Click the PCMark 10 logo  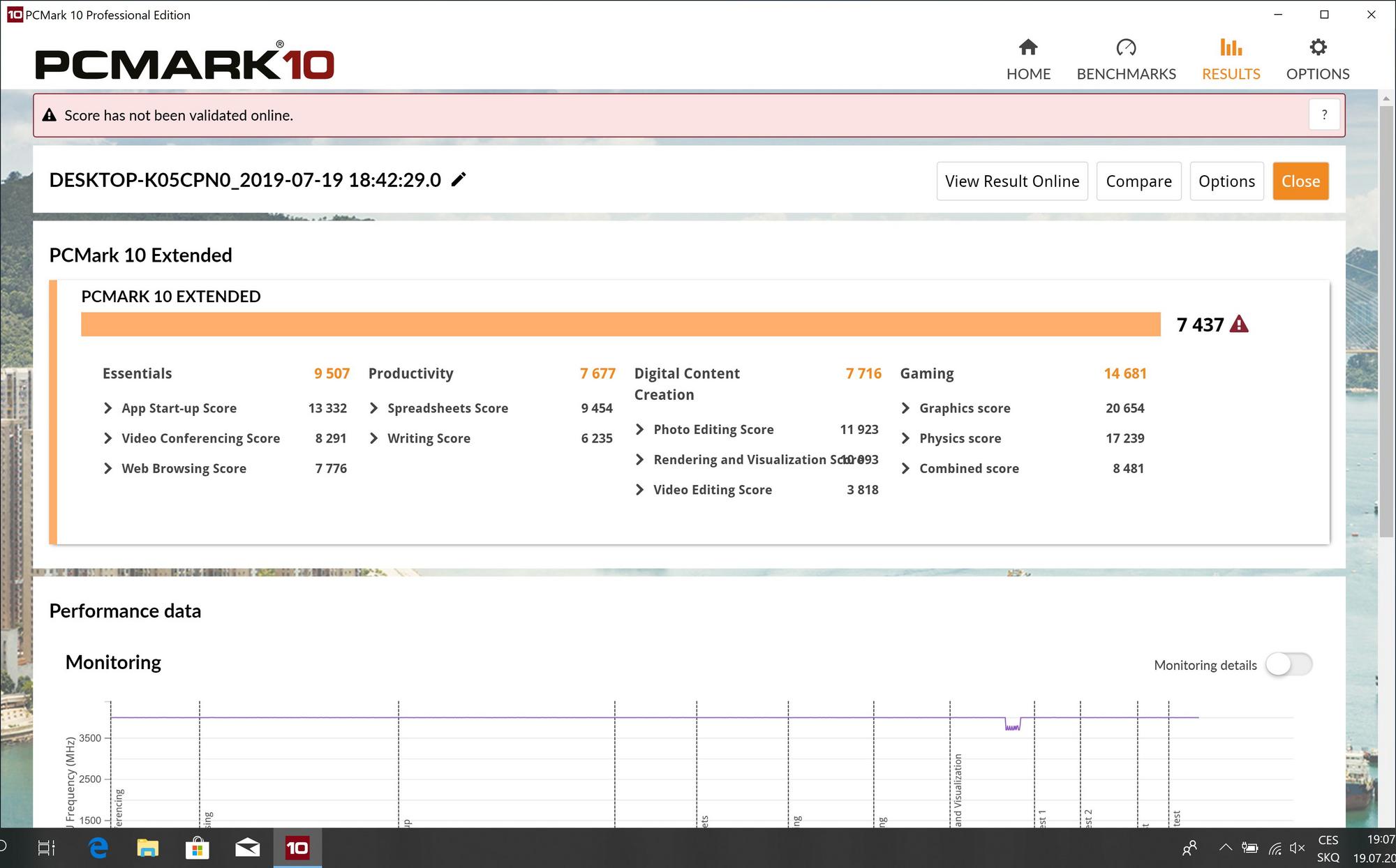click(185, 61)
